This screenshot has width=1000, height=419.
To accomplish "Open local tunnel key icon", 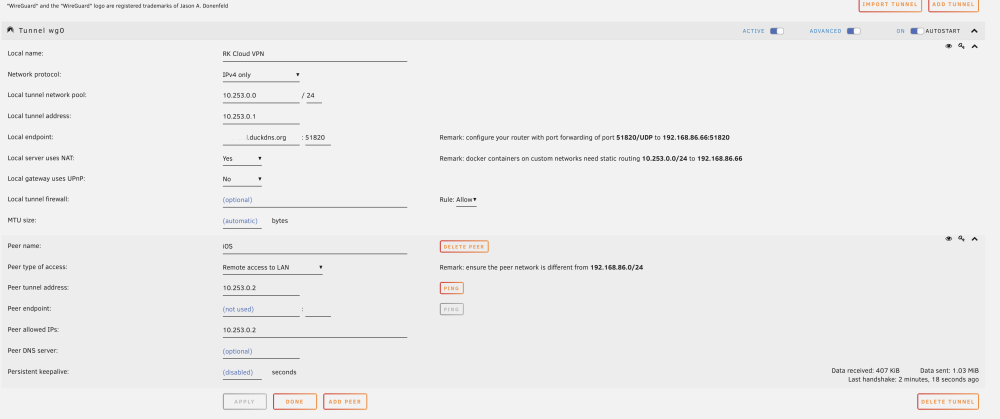I will (961, 46).
